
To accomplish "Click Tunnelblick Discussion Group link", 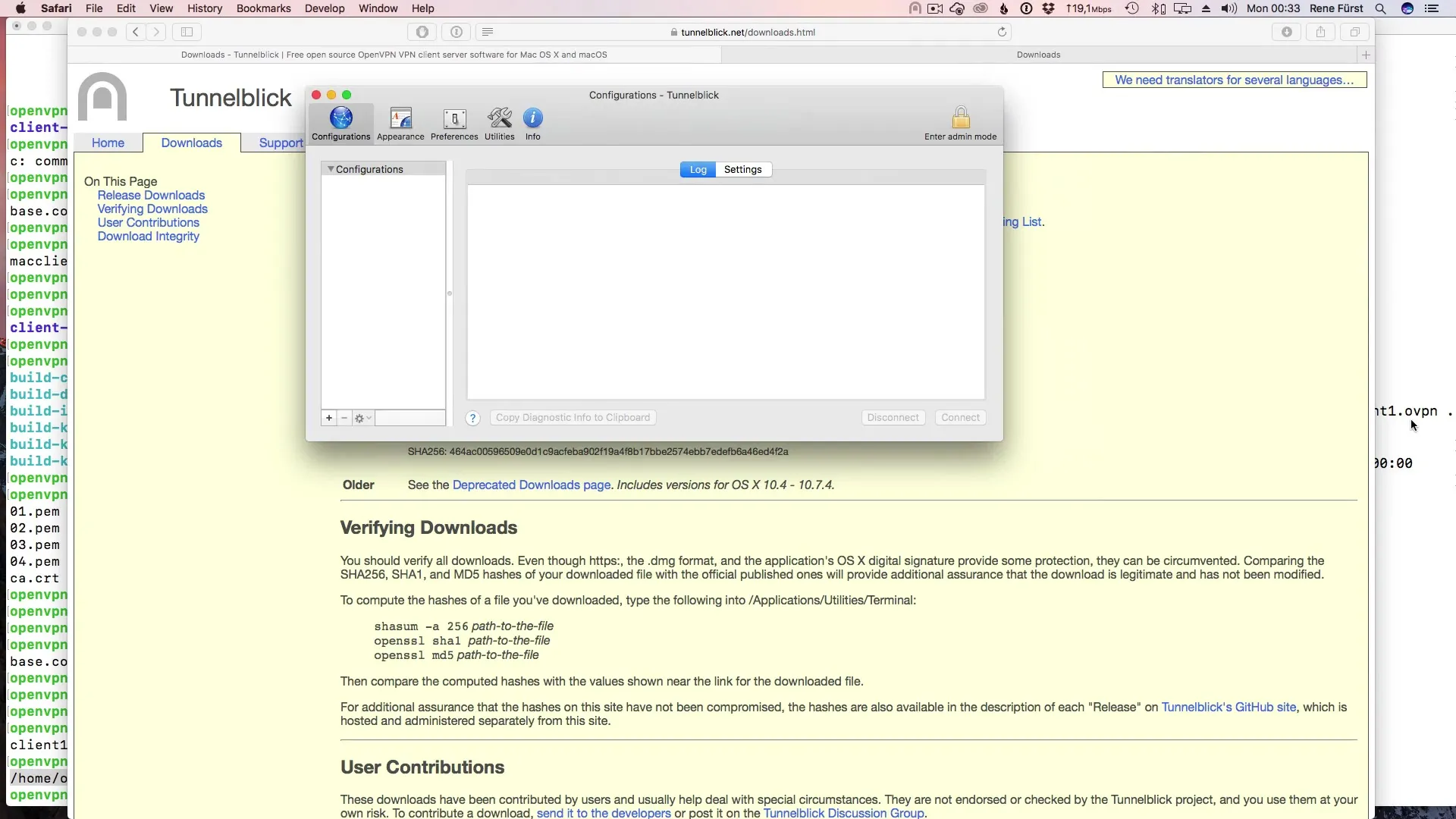I will pos(843,813).
